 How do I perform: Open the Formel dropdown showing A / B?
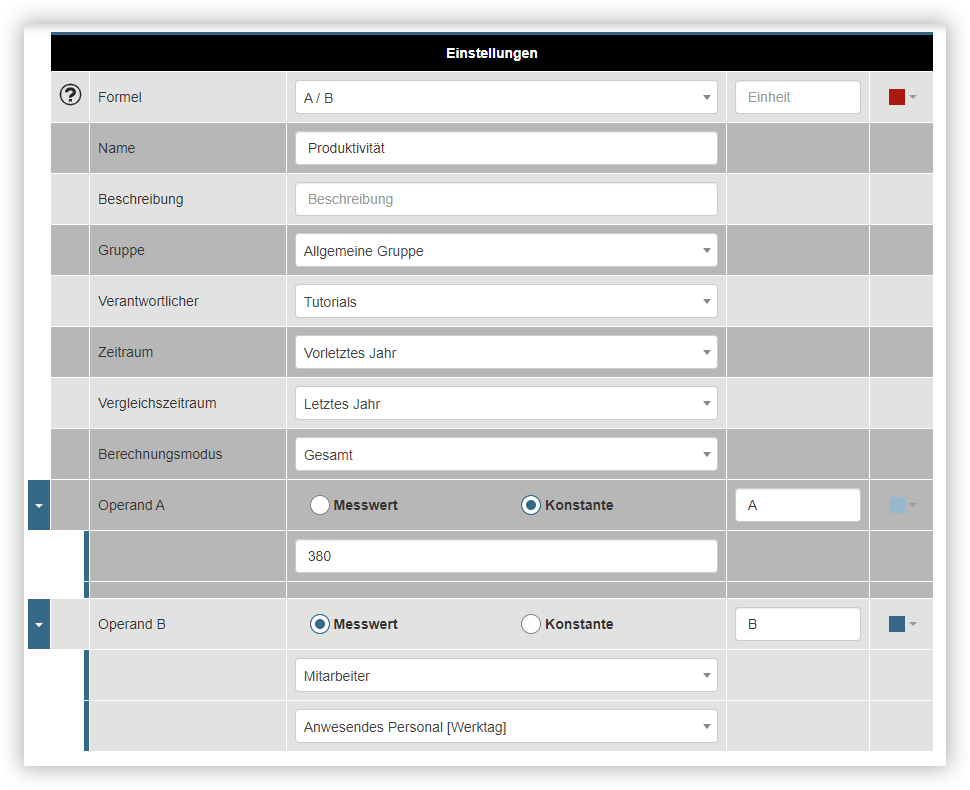(x=505, y=97)
